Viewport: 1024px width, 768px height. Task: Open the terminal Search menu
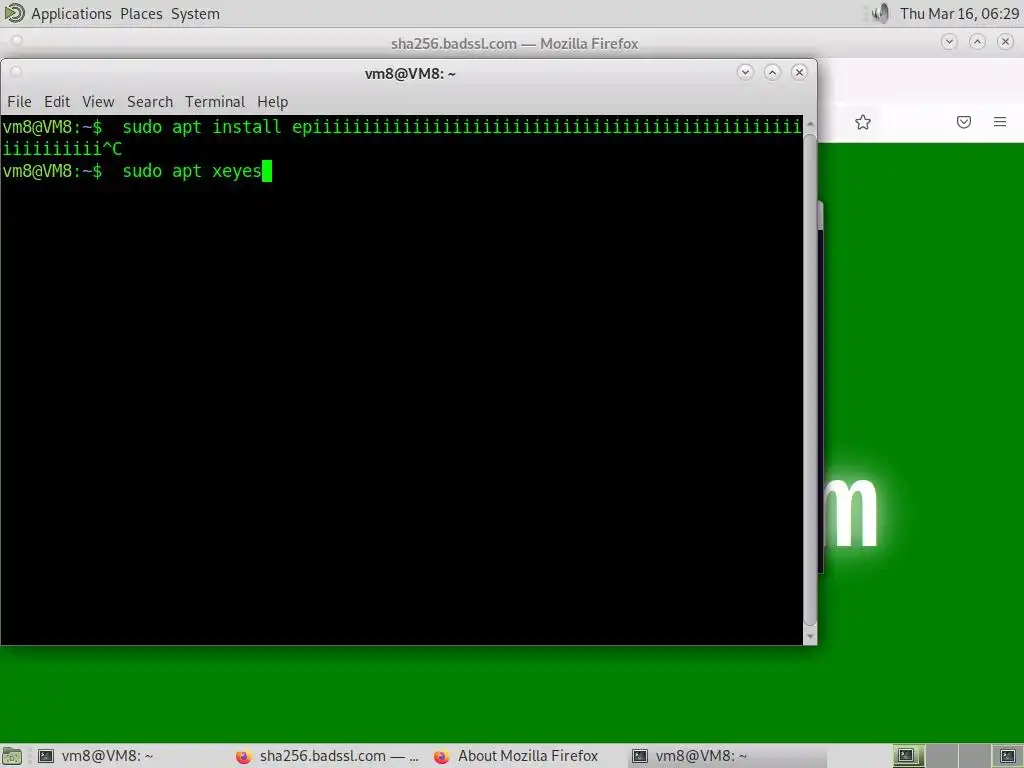[x=150, y=102]
